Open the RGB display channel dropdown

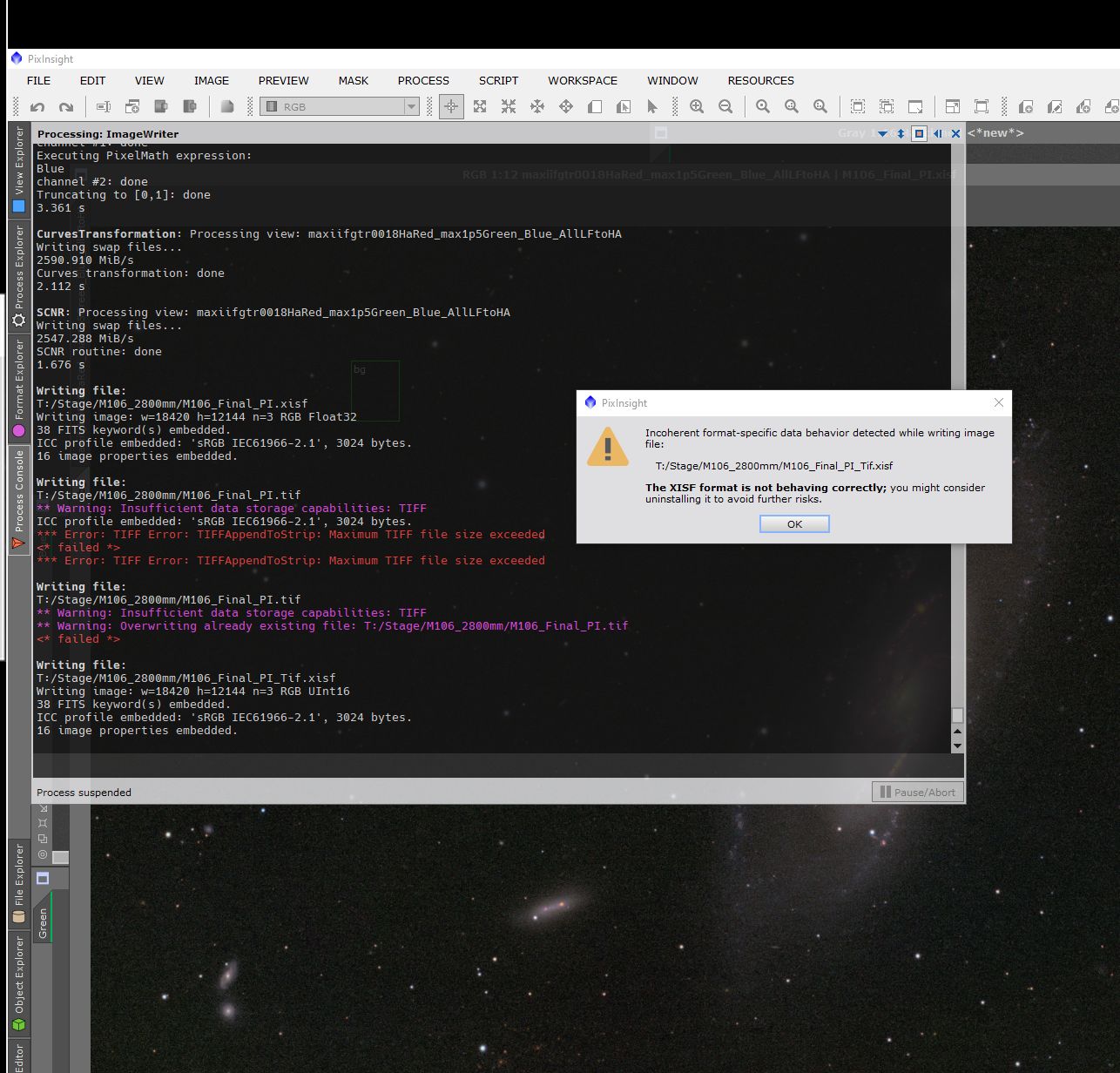(x=340, y=106)
